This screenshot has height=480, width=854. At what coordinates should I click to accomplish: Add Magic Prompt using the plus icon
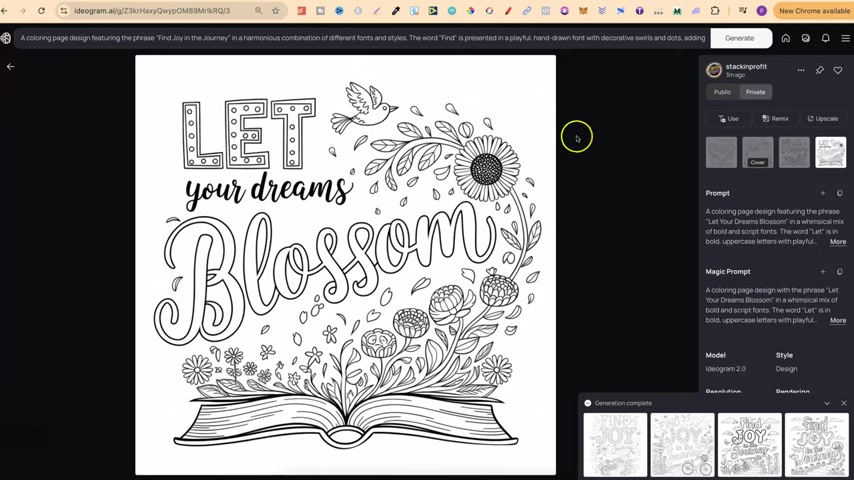(x=823, y=271)
